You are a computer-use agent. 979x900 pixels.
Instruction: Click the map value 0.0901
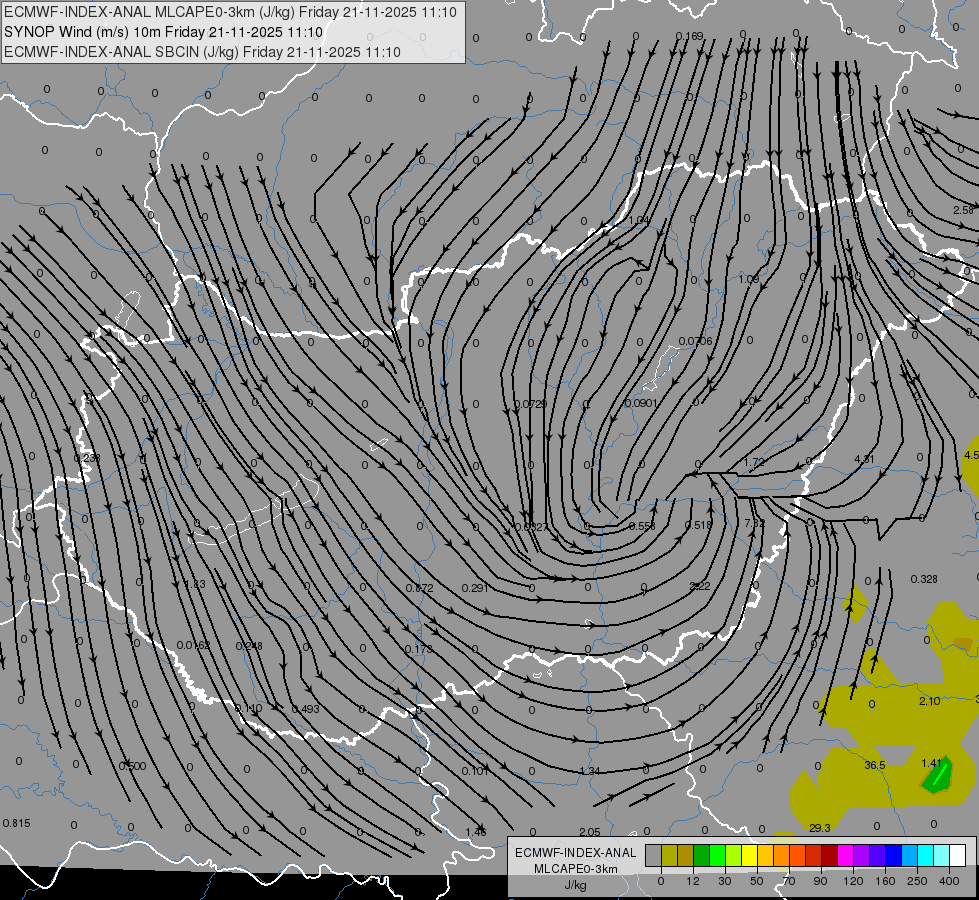[x=641, y=403]
